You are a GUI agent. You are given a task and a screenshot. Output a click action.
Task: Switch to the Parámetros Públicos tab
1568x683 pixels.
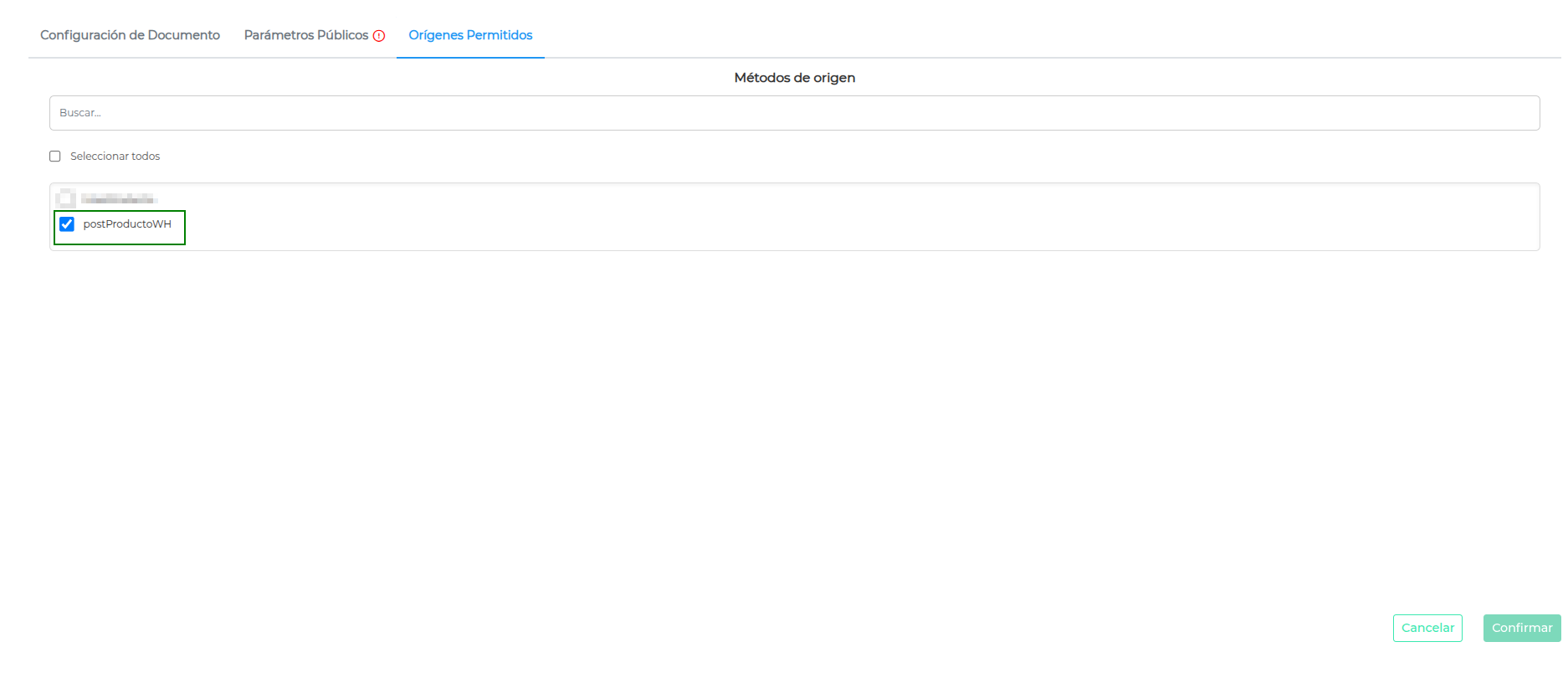305,35
